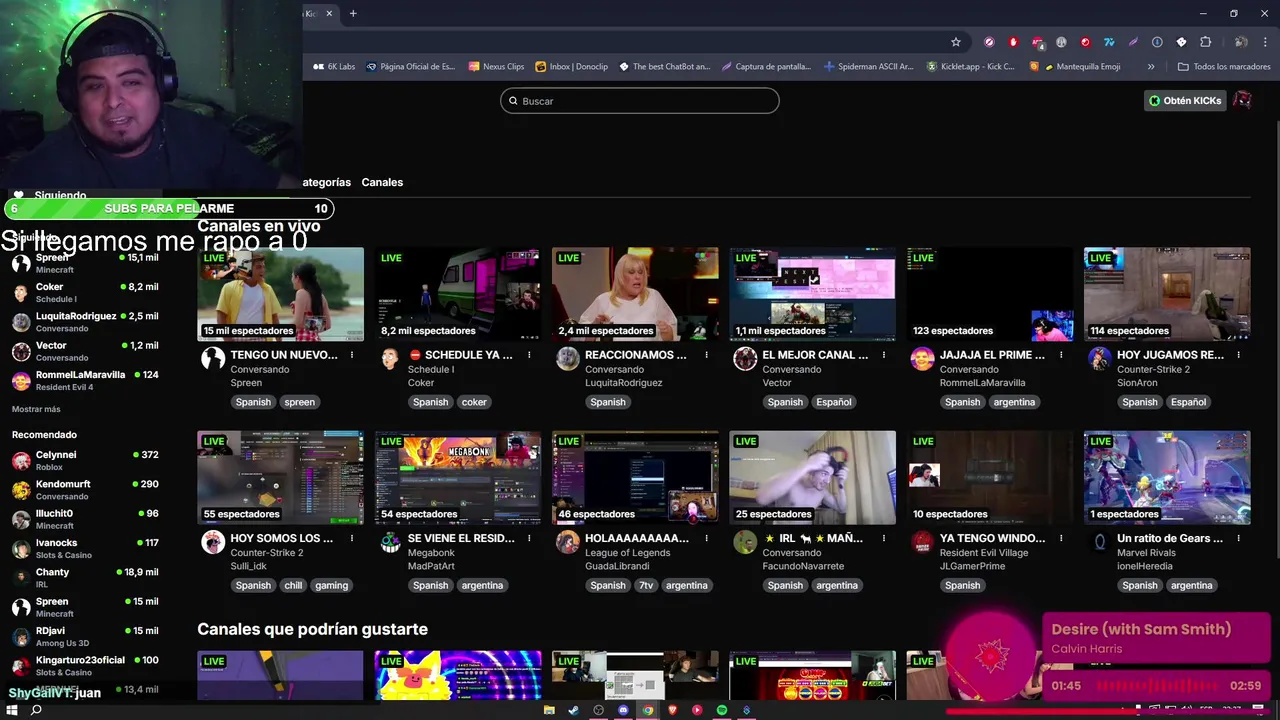The image size is (1280, 720).
Task: Click MadPatArt's avatar under the Megabonk stream
Action: tap(390, 542)
